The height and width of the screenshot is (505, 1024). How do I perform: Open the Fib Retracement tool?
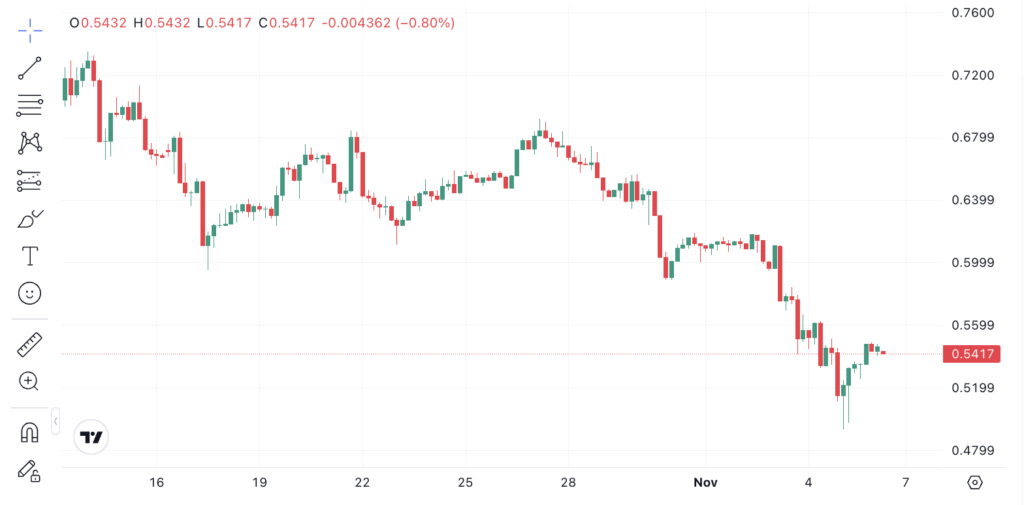(x=30, y=105)
